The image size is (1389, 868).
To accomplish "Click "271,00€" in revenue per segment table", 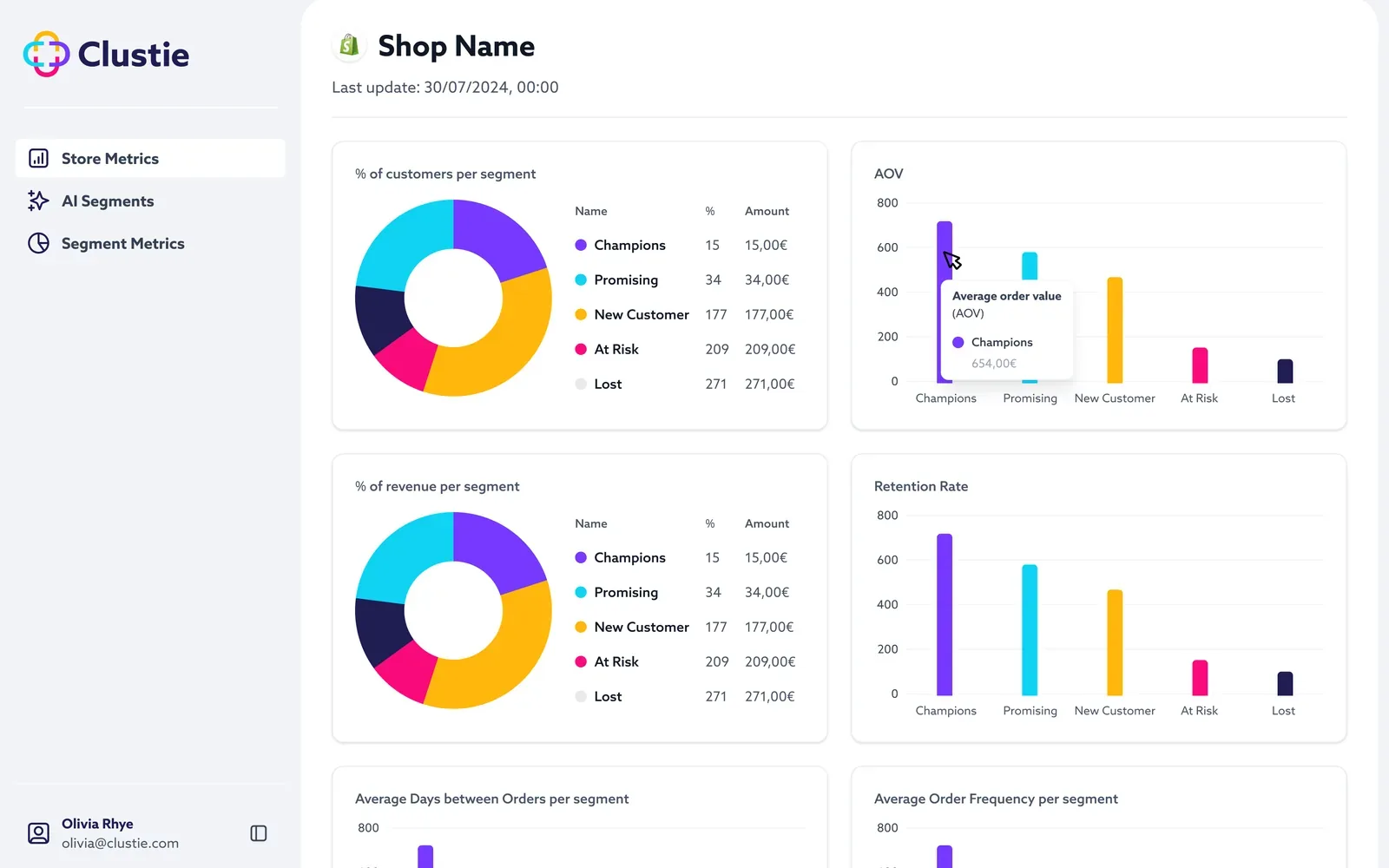I will coord(770,696).
